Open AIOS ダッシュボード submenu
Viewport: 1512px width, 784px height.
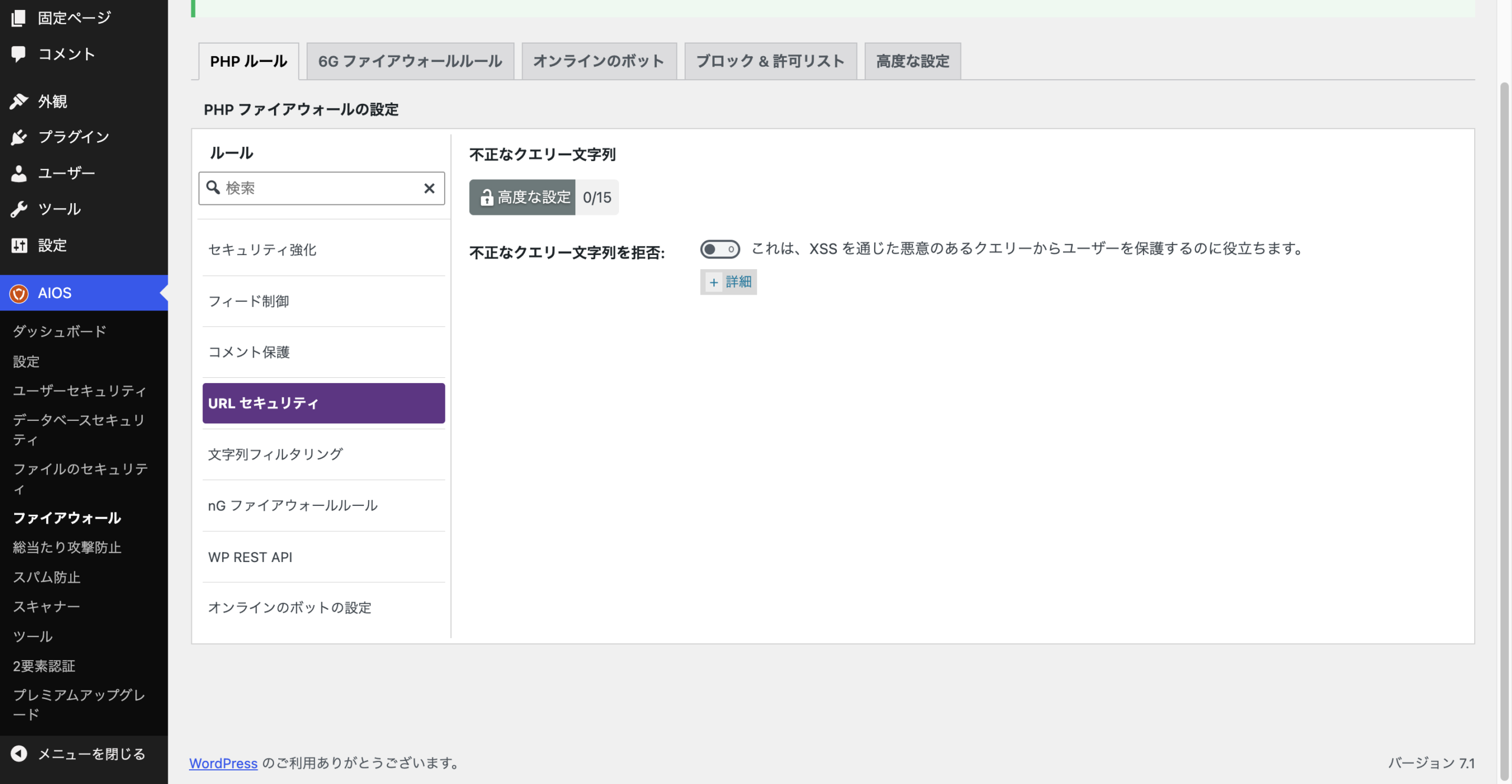[x=60, y=331]
